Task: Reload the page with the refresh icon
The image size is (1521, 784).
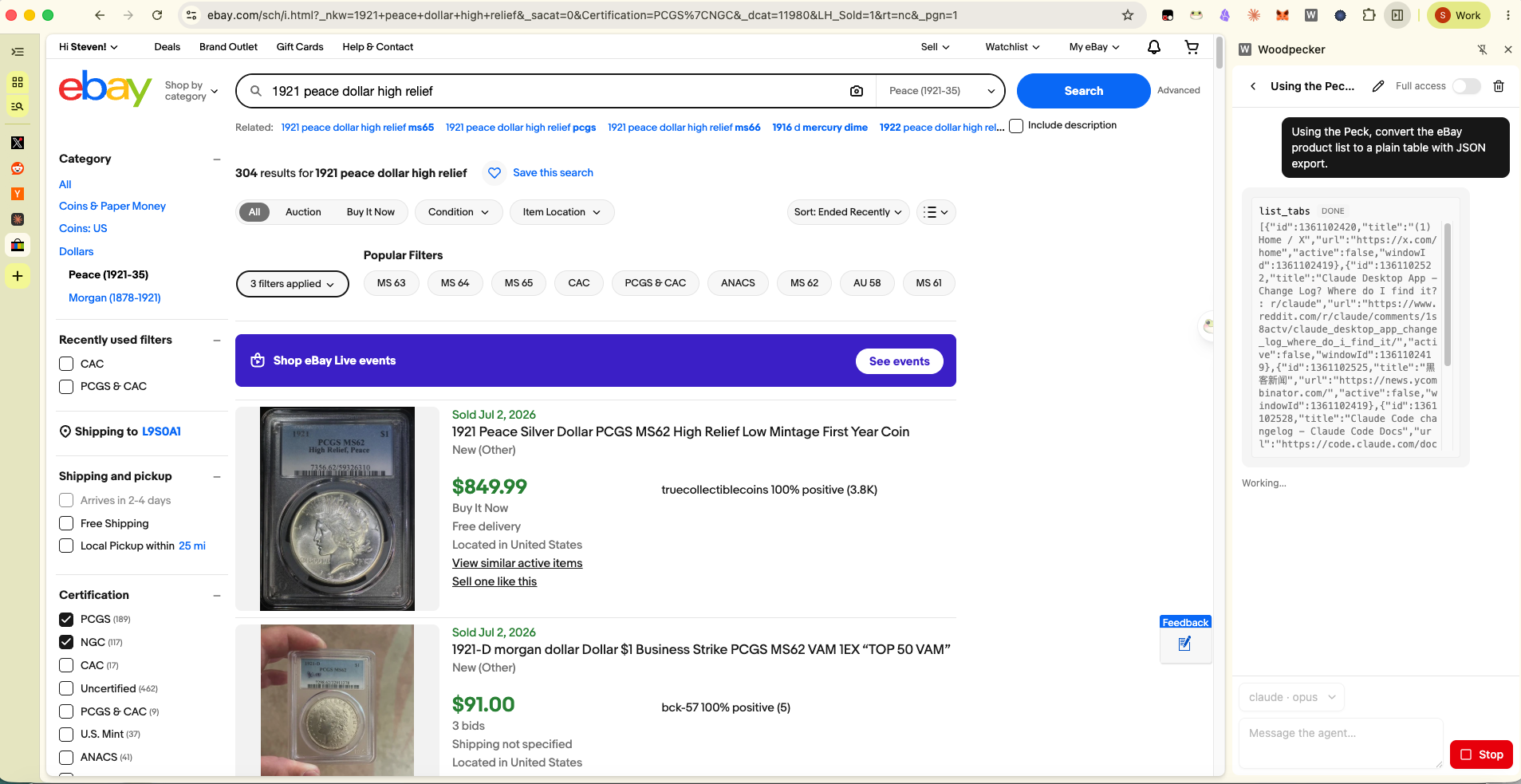Action: tap(157, 15)
